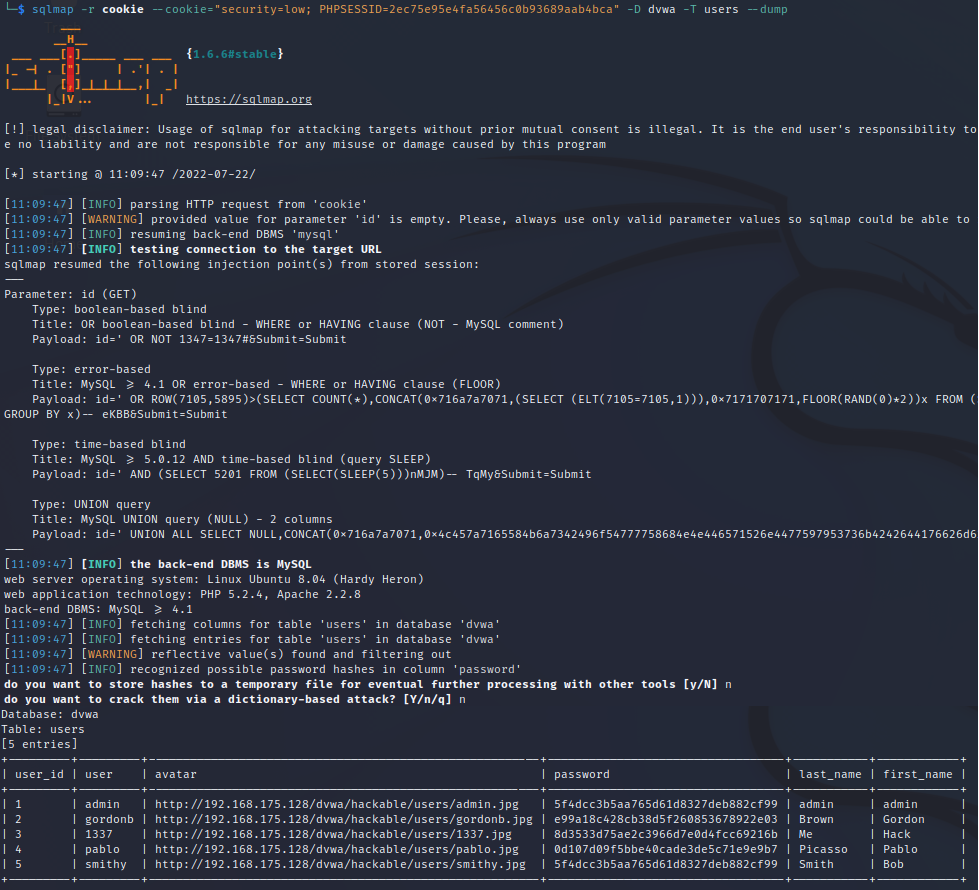The image size is (979, 890).
Task: Click the '[5 entries]' line
Action: (39, 744)
